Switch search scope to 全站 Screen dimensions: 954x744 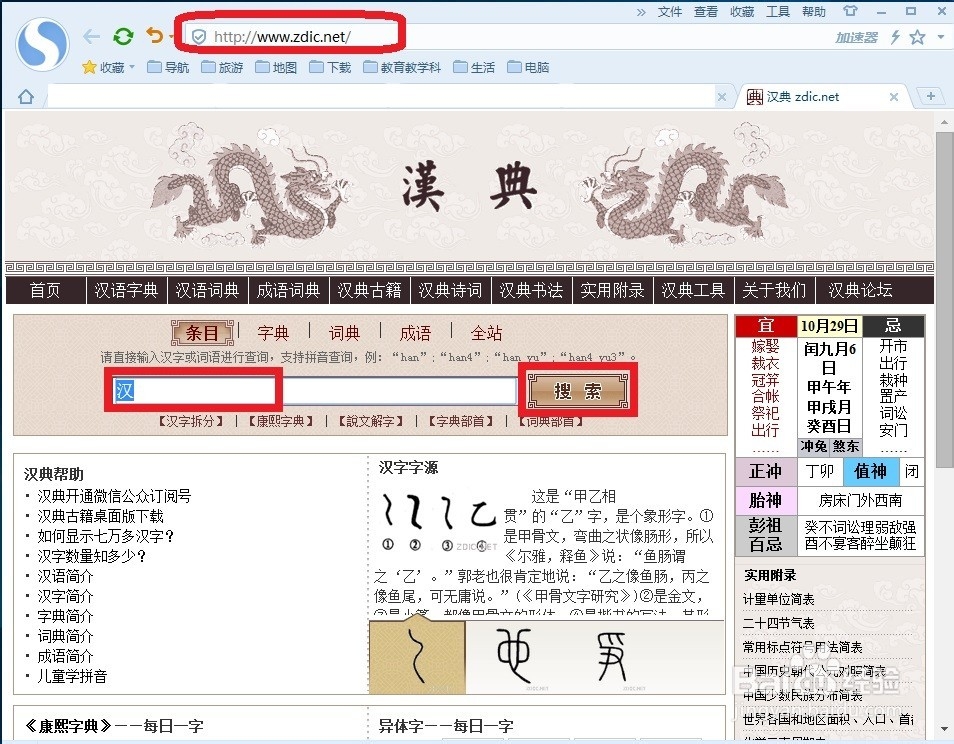[x=486, y=332]
